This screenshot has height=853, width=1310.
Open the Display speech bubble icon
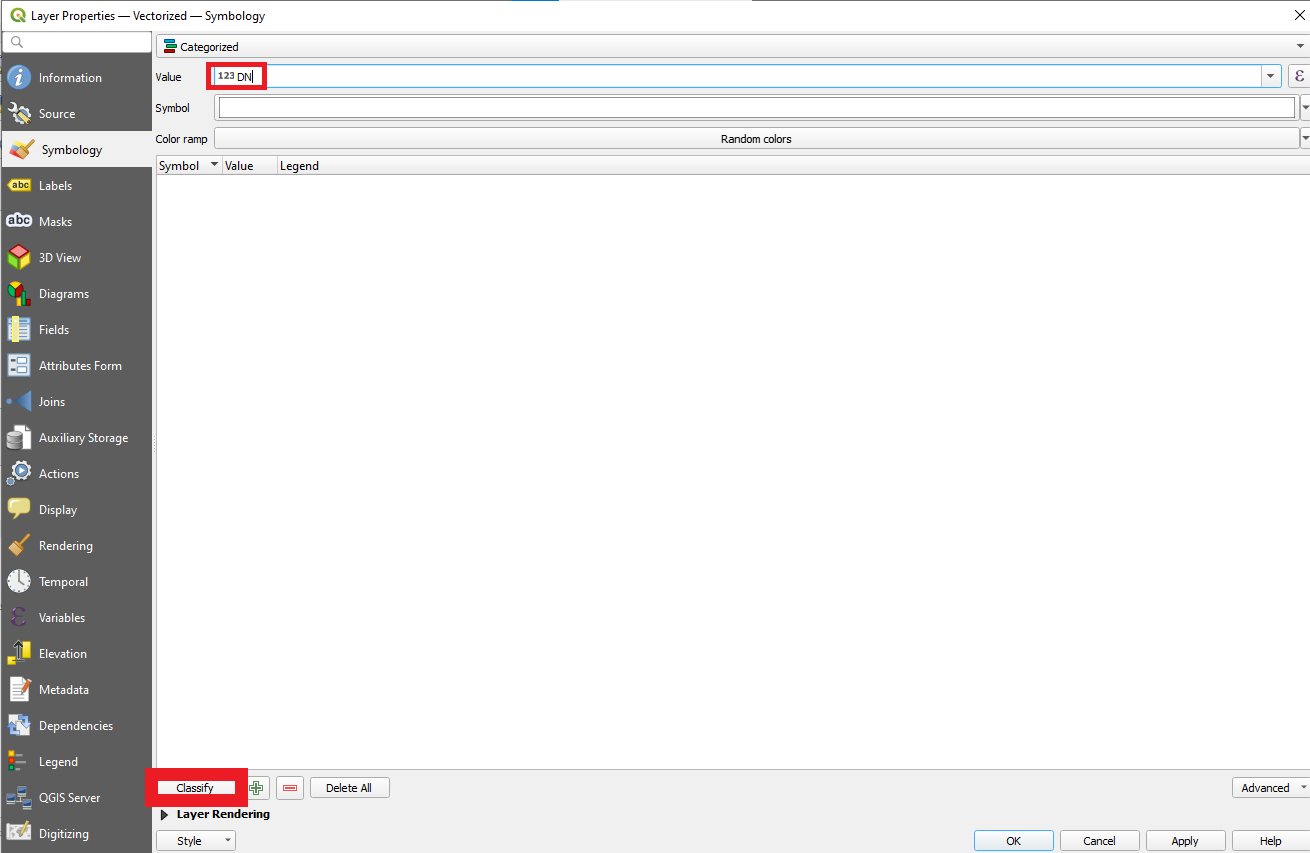19,509
